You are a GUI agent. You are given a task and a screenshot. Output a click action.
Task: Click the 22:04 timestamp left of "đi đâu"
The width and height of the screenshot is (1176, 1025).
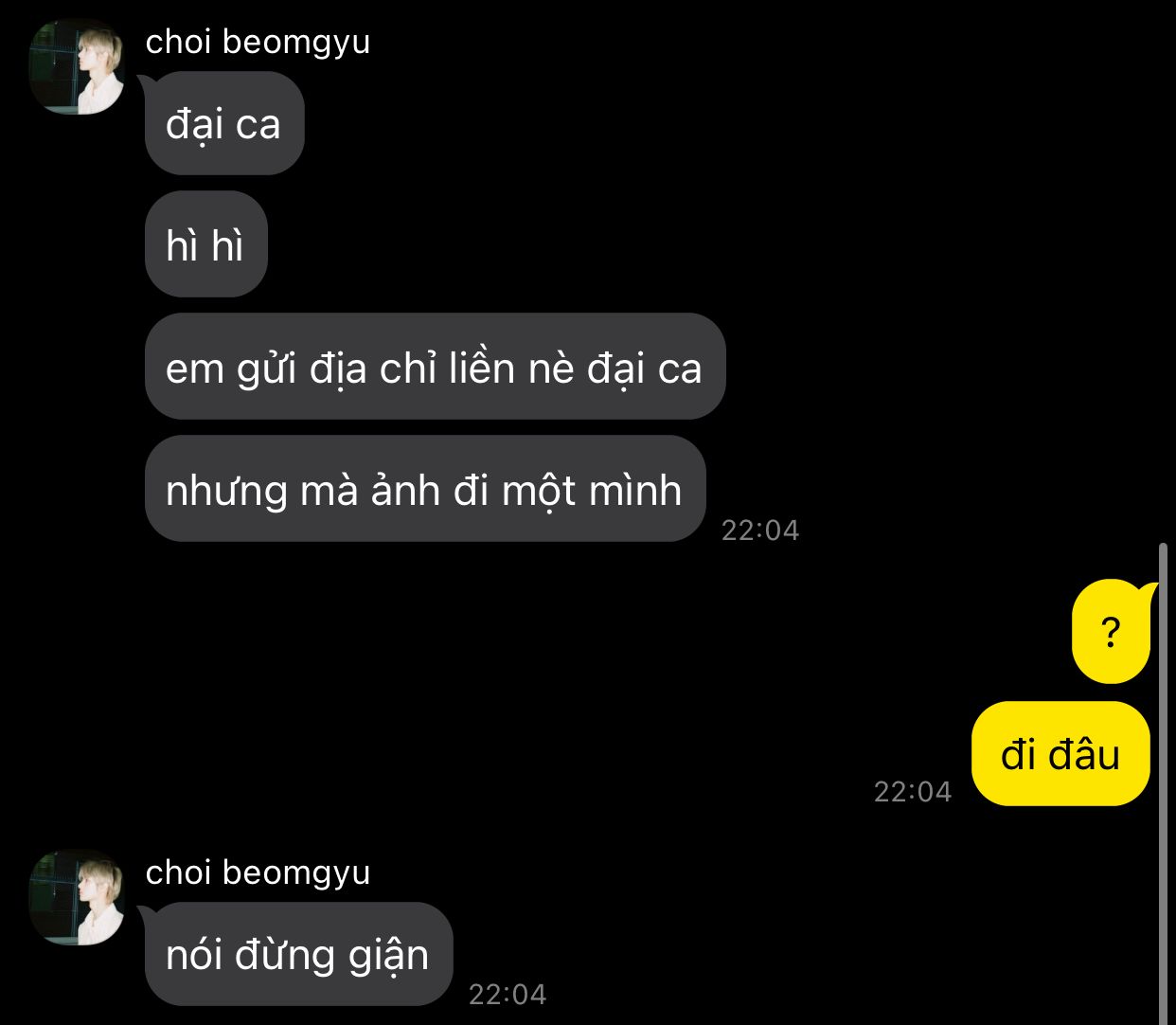coord(913,791)
